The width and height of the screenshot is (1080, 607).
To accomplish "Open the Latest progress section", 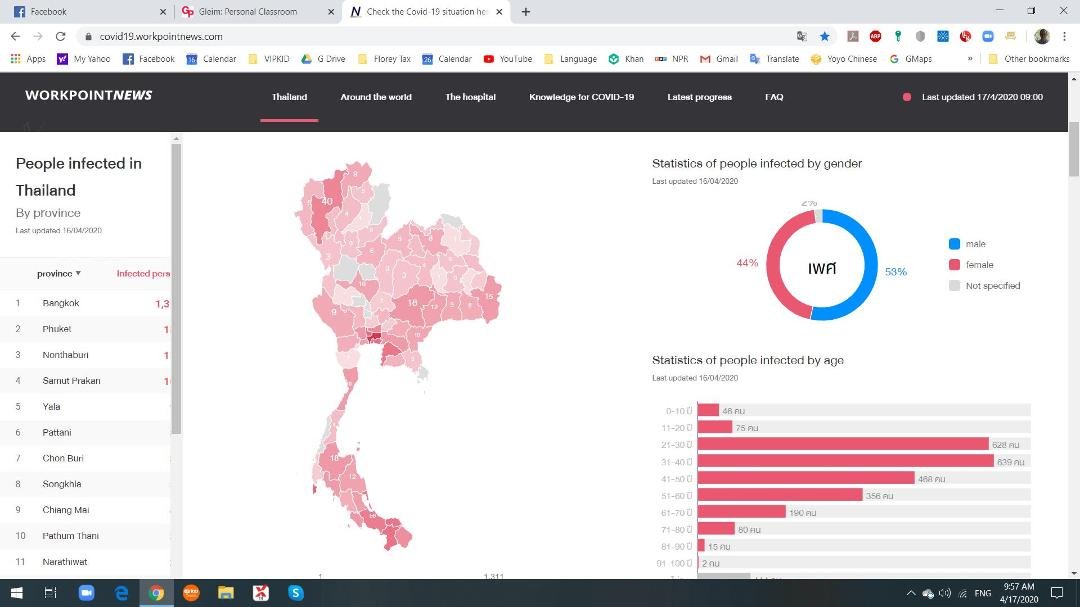I will pos(699,97).
